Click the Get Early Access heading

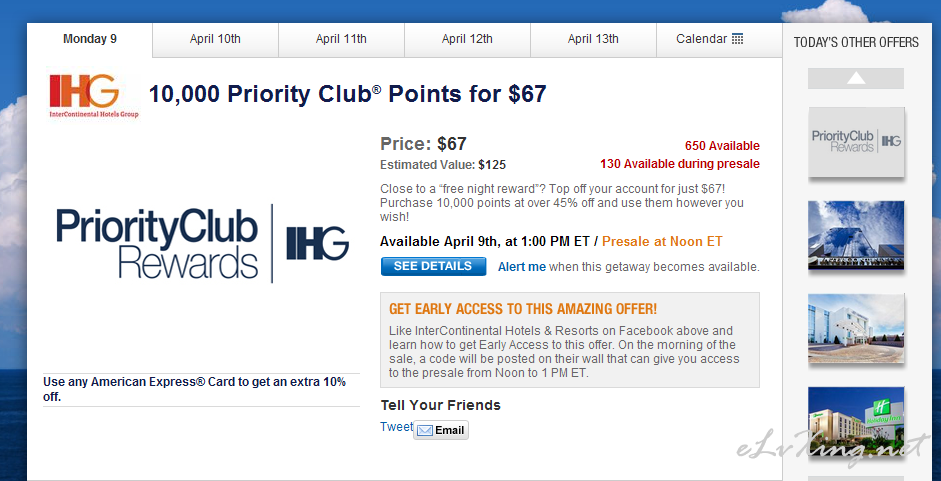[522, 309]
